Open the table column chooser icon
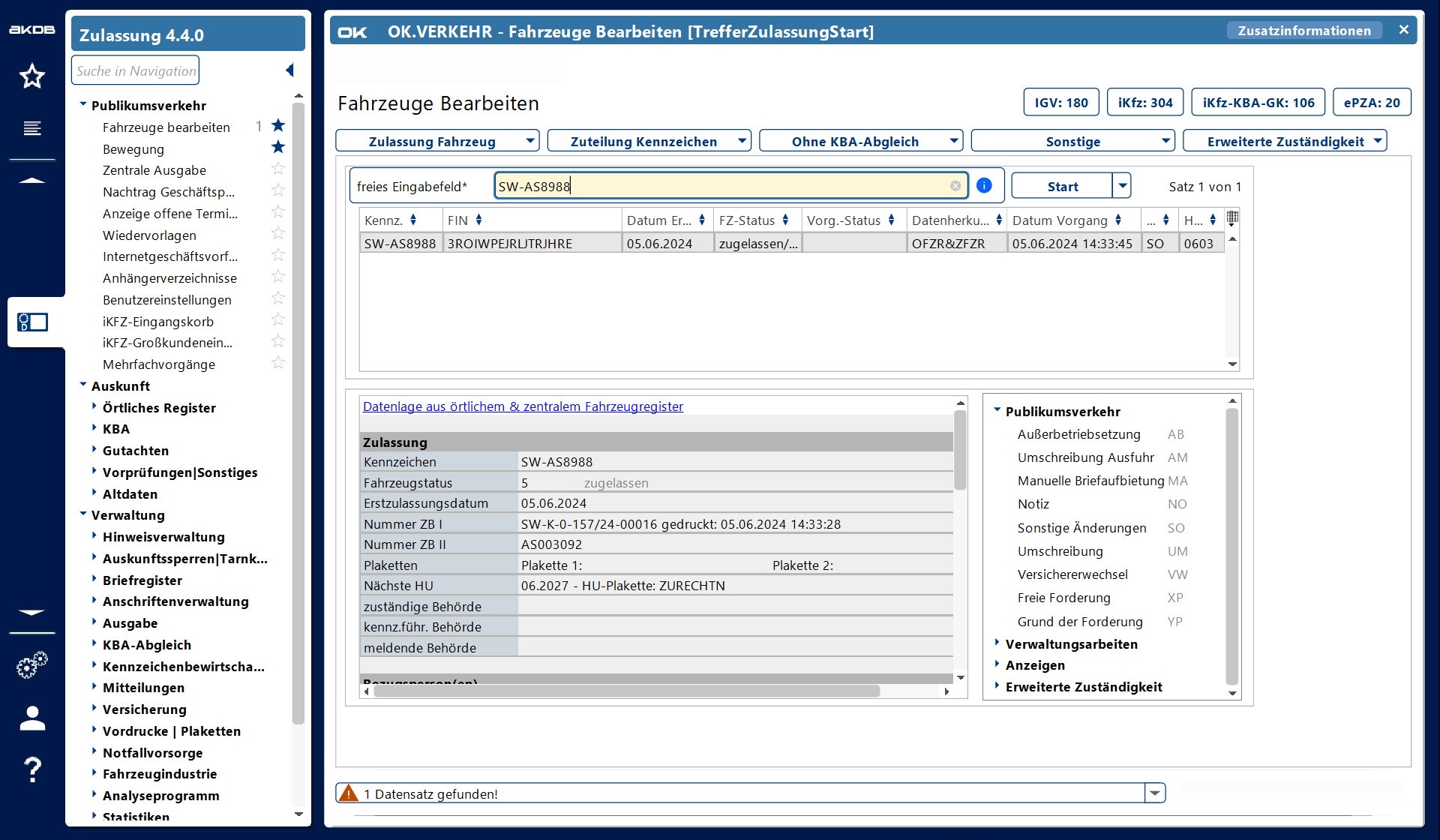1440x840 pixels. coord(1232,218)
